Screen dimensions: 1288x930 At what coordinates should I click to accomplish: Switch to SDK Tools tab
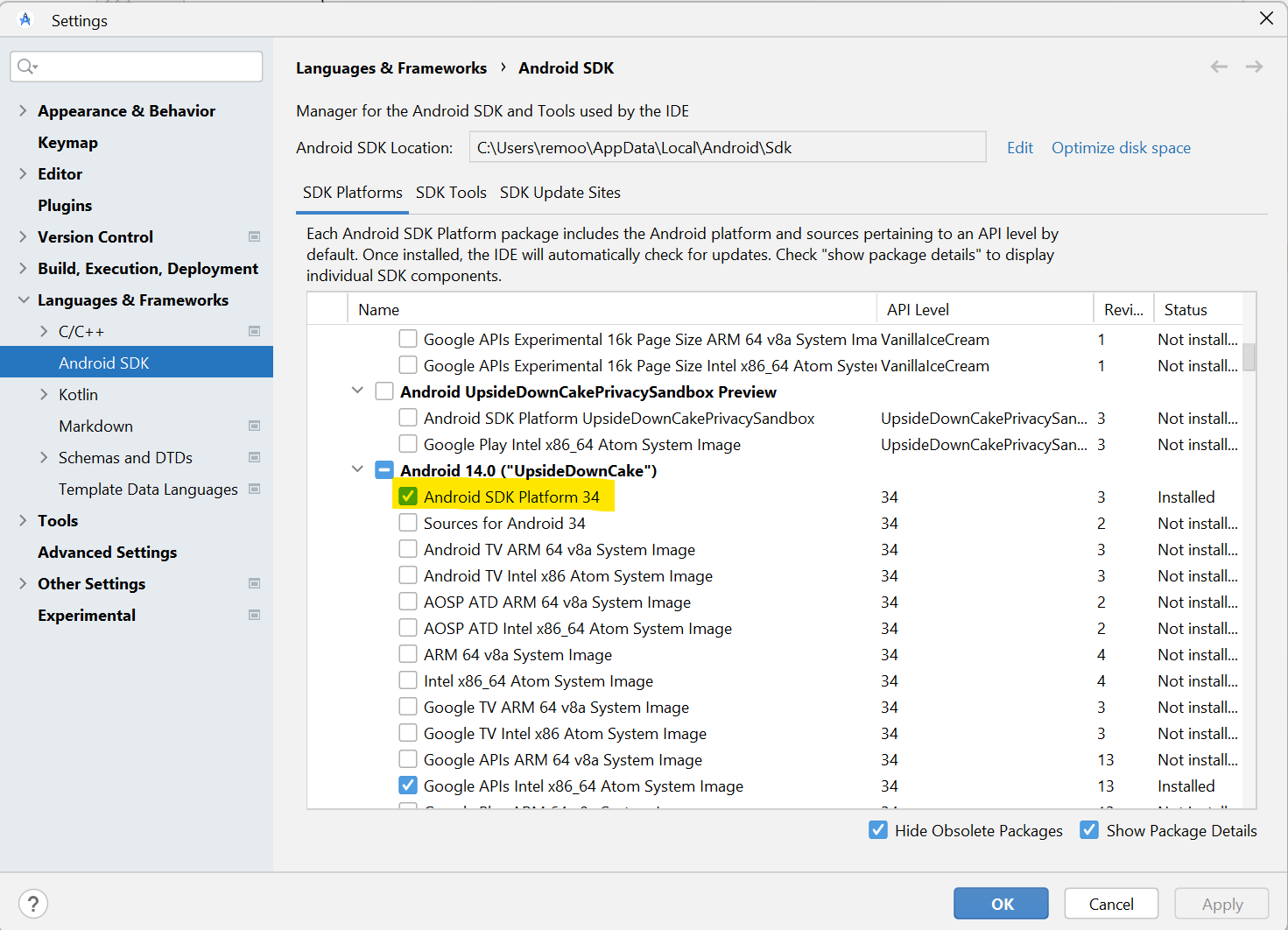(x=451, y=193)
